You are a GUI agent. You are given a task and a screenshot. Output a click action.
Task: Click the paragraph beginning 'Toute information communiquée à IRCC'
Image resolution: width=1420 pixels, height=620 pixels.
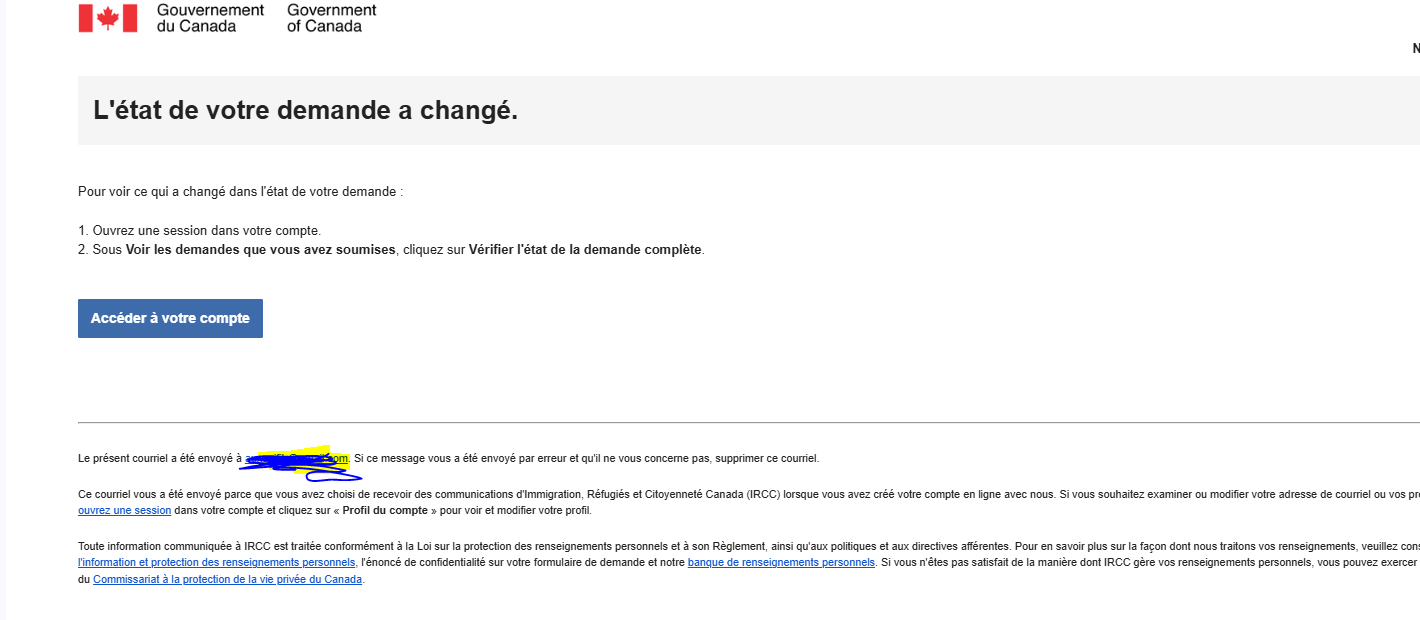click(x=749, y=562)
